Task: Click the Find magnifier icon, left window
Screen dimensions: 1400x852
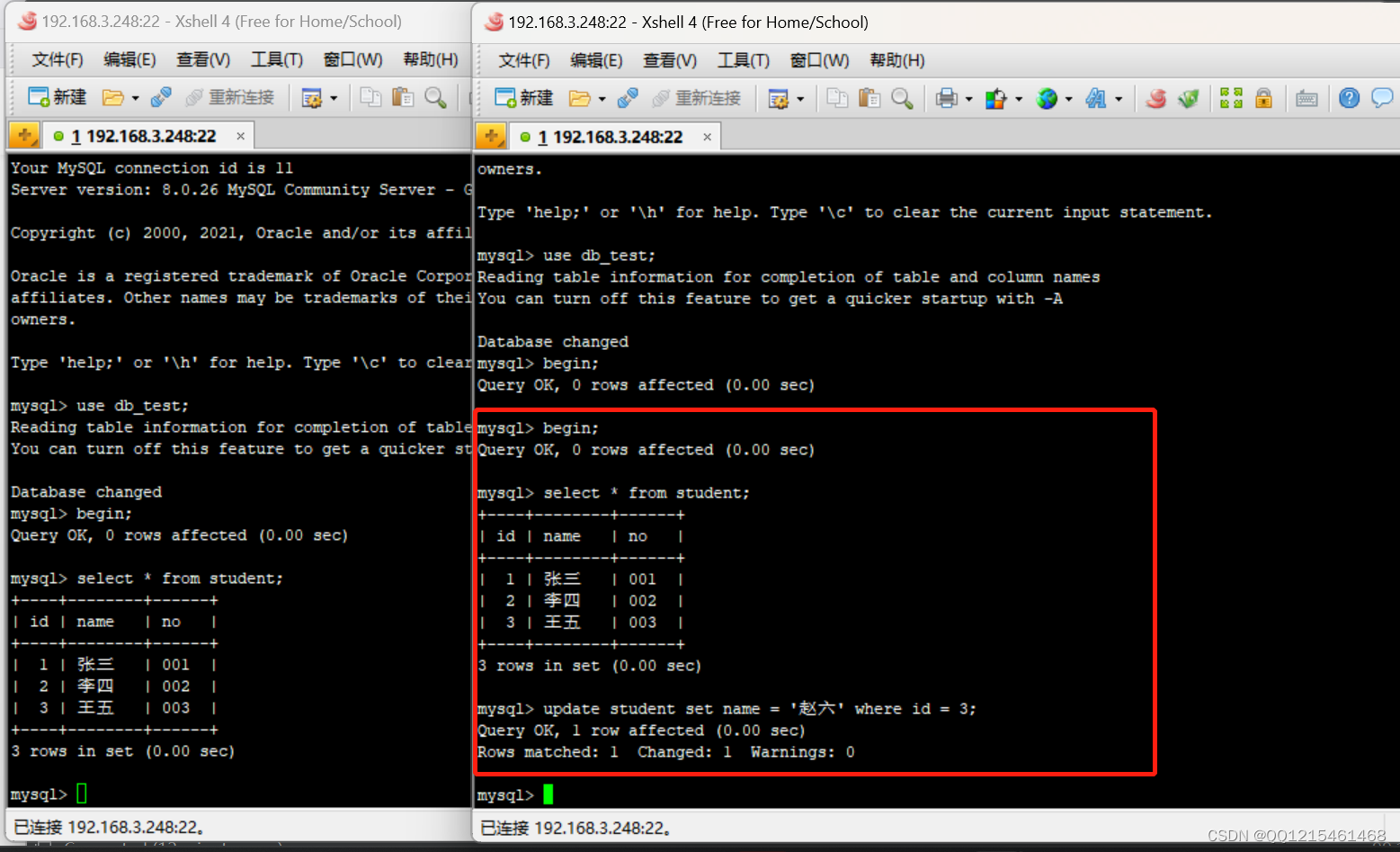Action: pyautogui.click(x=435, y=97)
